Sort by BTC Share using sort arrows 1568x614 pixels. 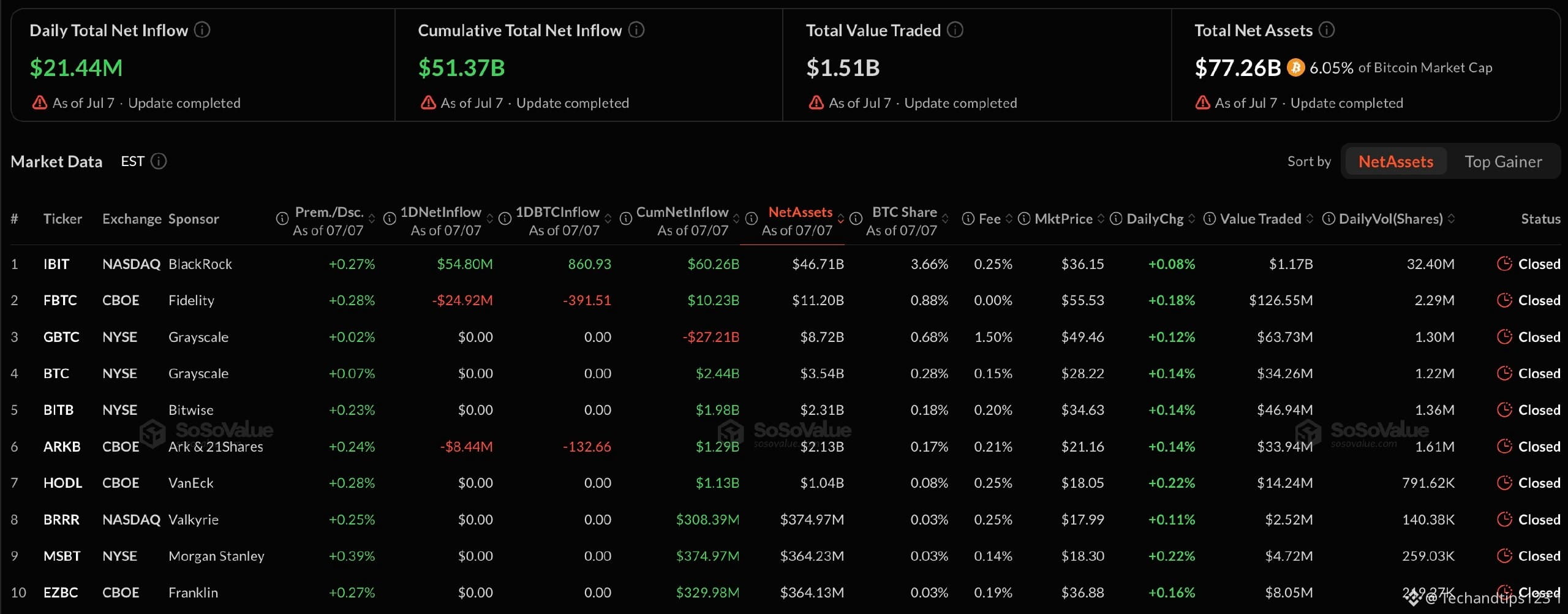946,219
